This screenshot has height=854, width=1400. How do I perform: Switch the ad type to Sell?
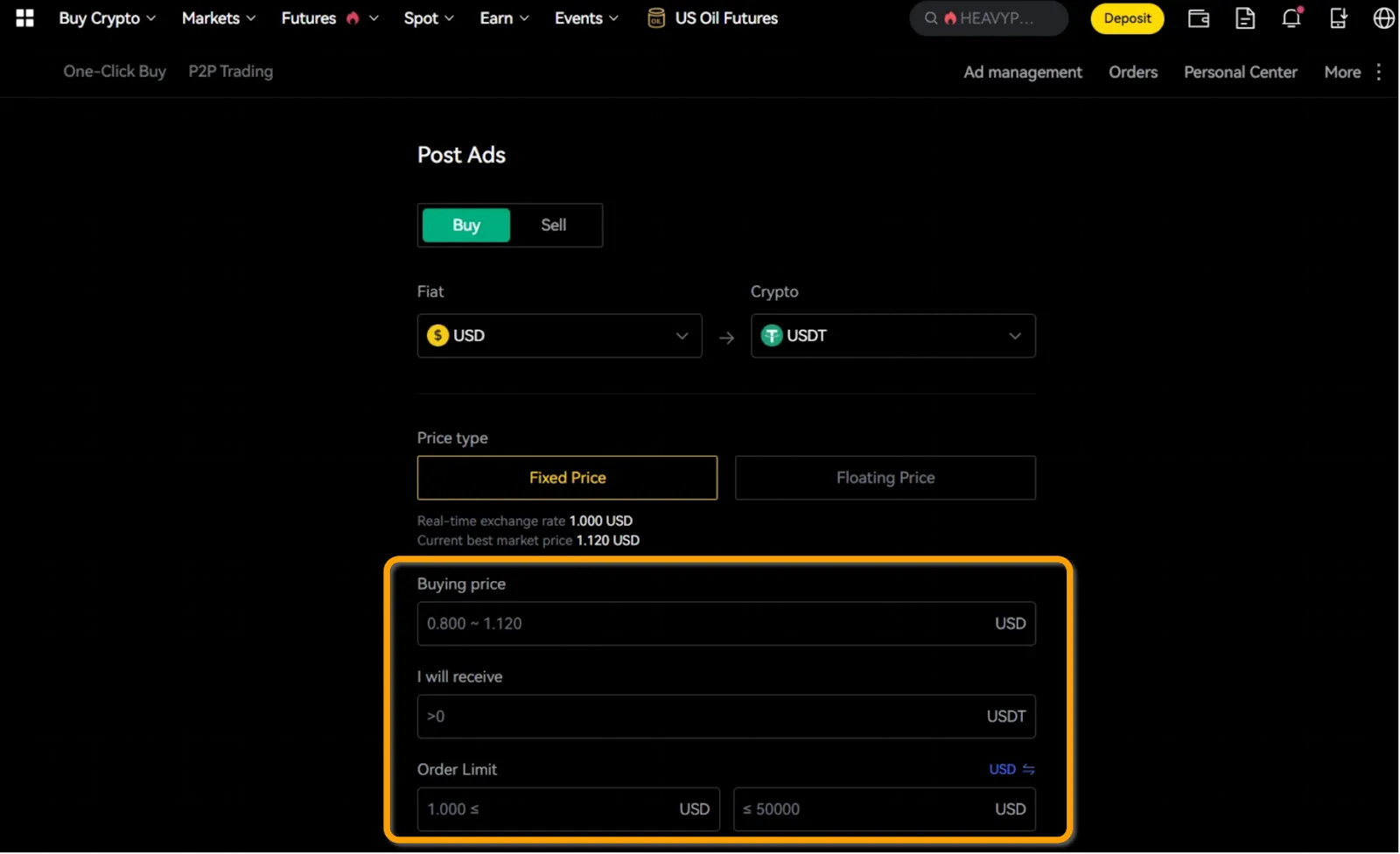point(553,225)
